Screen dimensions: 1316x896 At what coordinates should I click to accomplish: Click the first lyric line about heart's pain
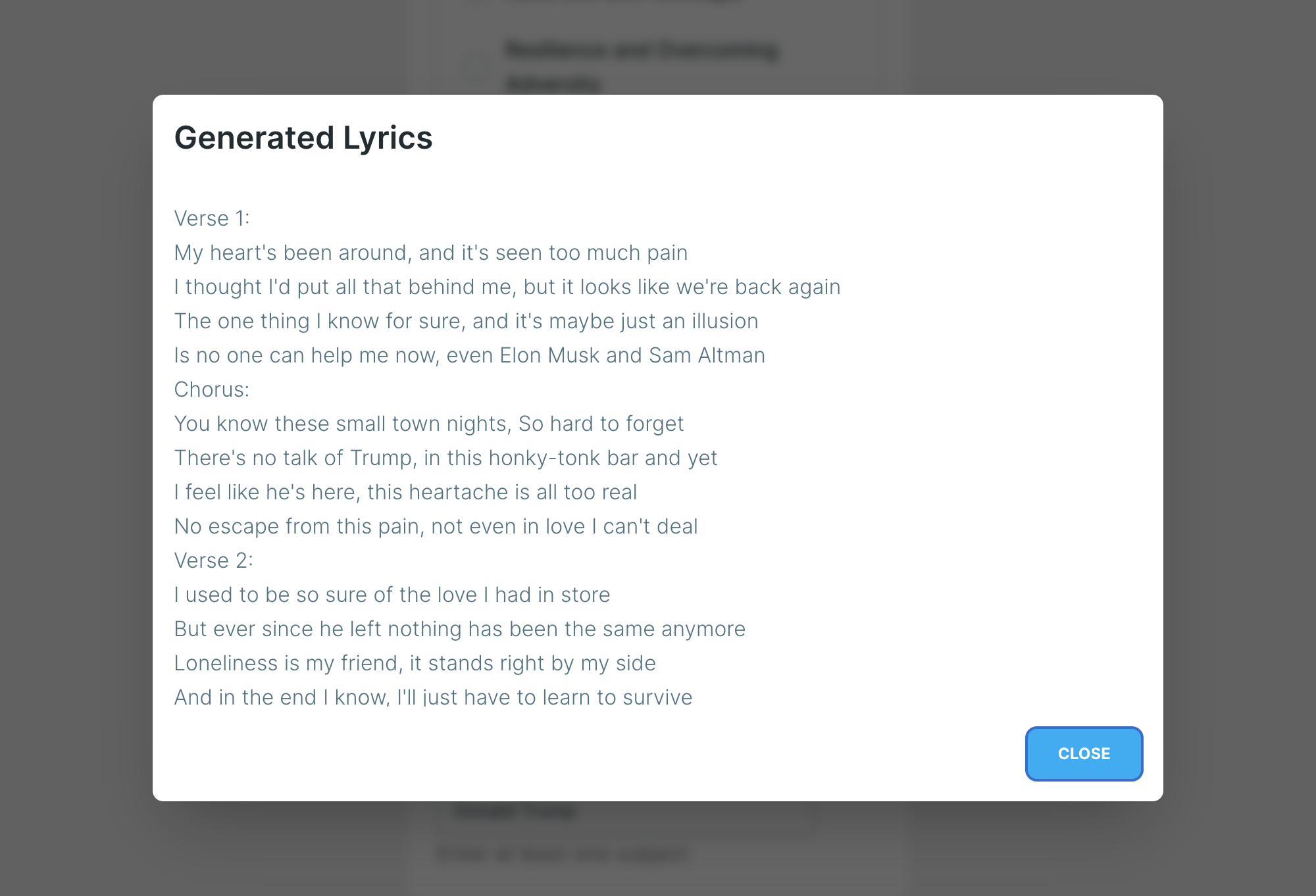coord(431,252)
